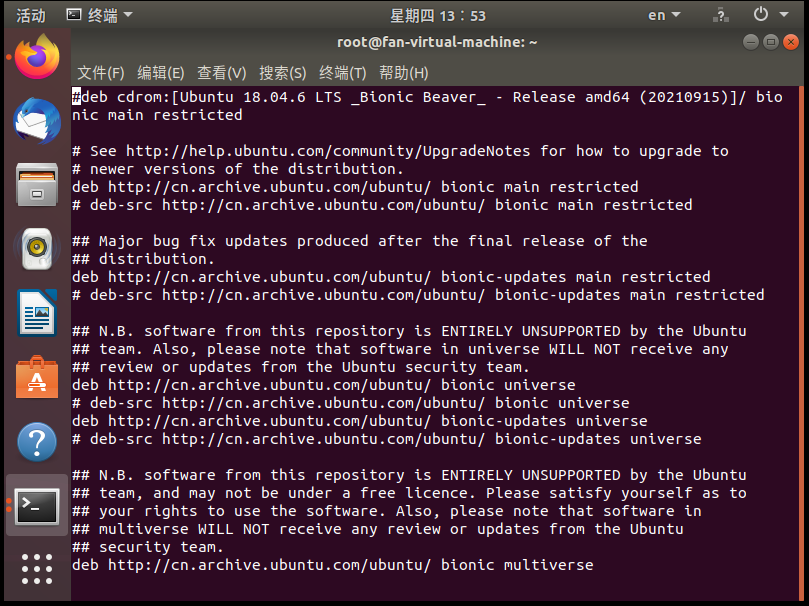Screen dimensions: 809x606
Task: Open the 编辑(E) menu
Action: [161, 73]
